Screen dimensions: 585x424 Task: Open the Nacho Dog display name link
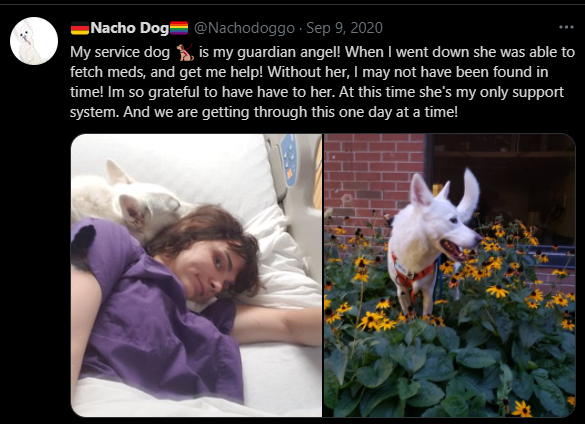tap(129, 28)
